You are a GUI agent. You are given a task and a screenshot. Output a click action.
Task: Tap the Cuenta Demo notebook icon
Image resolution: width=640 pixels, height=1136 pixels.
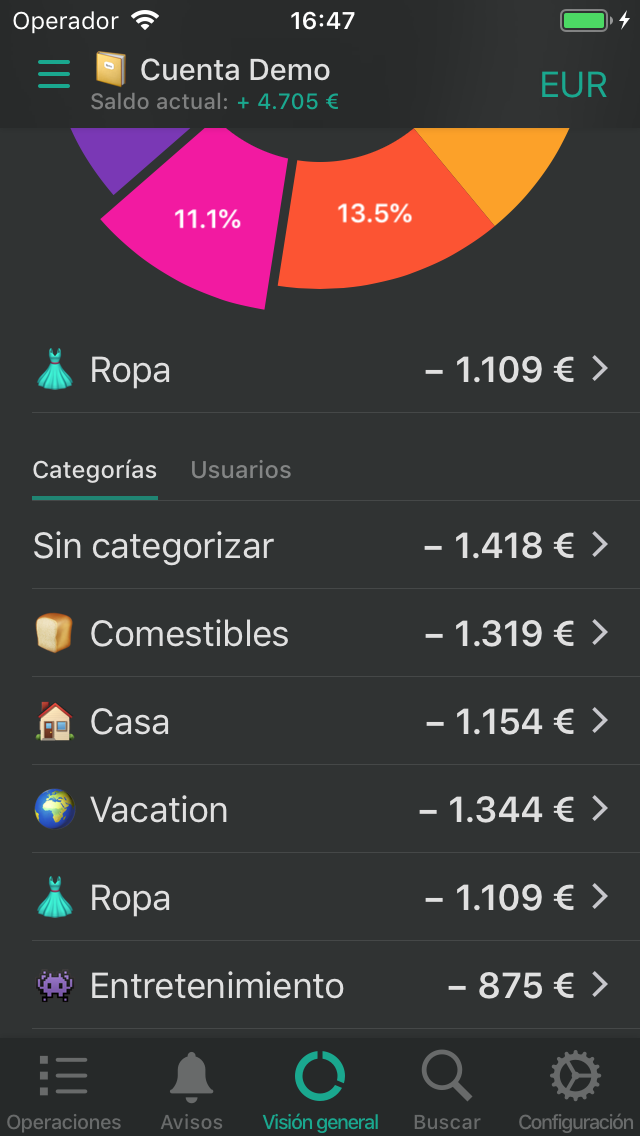point(111,69)
